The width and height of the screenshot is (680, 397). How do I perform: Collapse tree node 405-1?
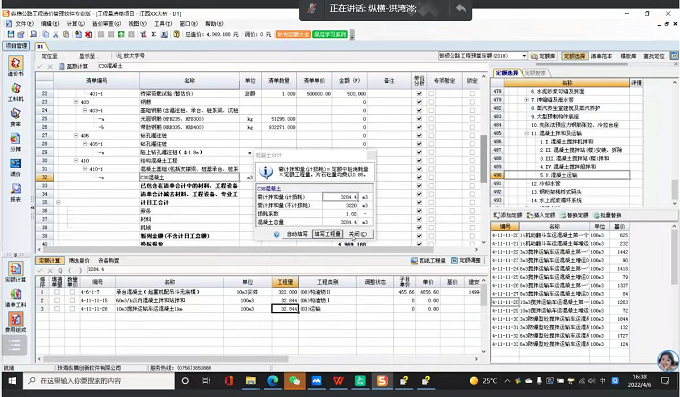[85, 144]
